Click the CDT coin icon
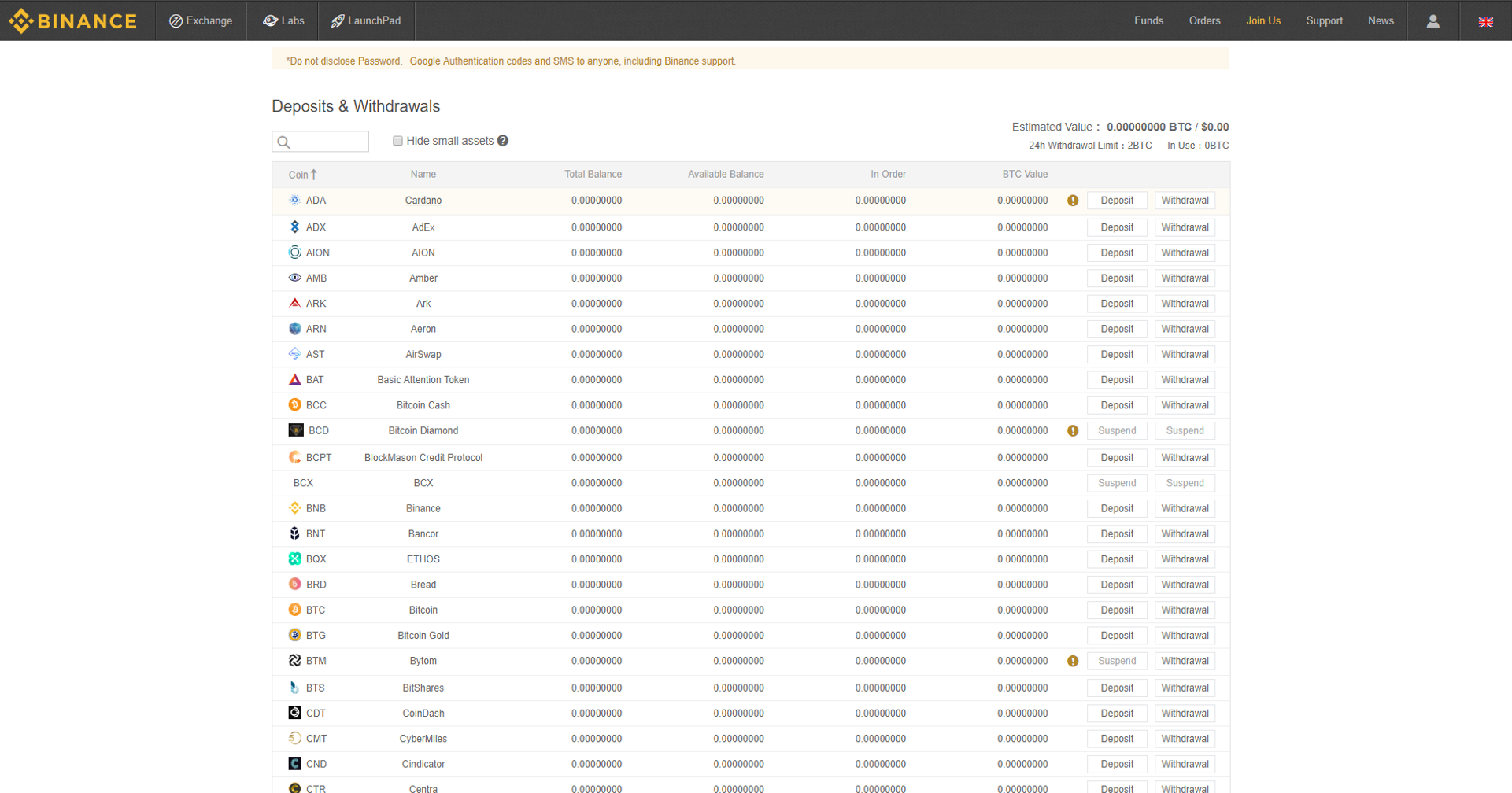Image resolution: width=1512 pixels, height=793 pixels. (294, 713)
